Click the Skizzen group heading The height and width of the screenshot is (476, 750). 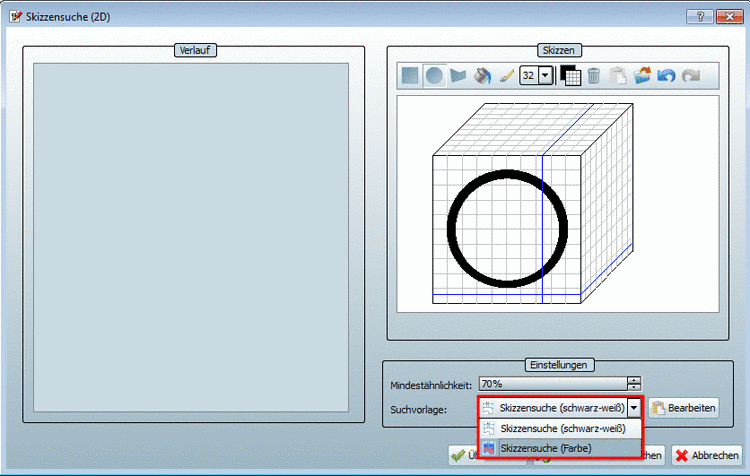tap(558, 50)
